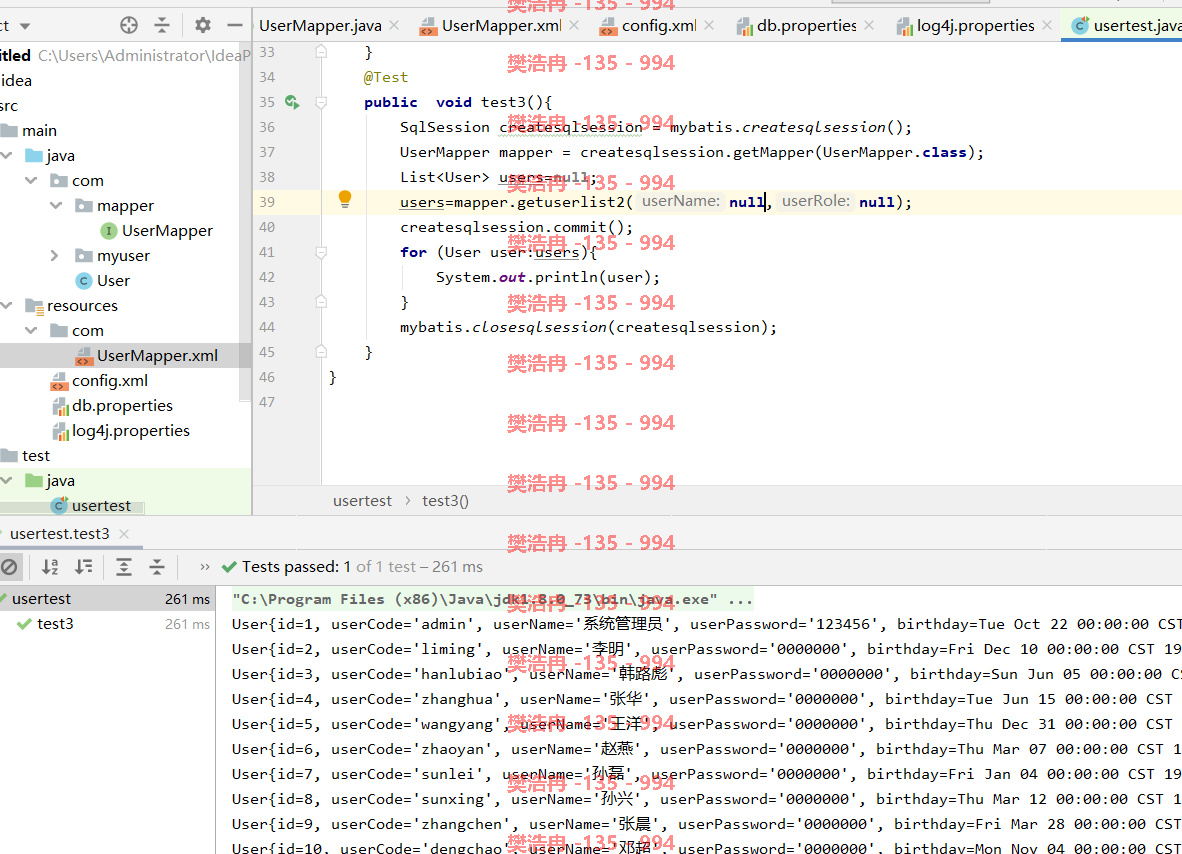Collapse the java folder under main
1182x854 pixels.
coord(8,155)
